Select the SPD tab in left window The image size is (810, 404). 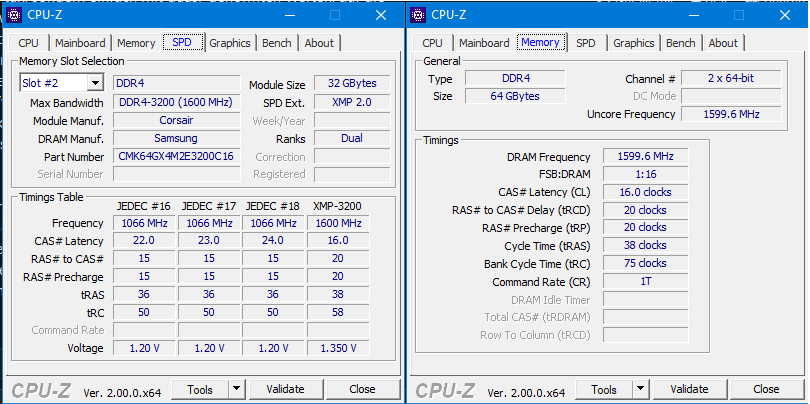[x=182, y=42]
